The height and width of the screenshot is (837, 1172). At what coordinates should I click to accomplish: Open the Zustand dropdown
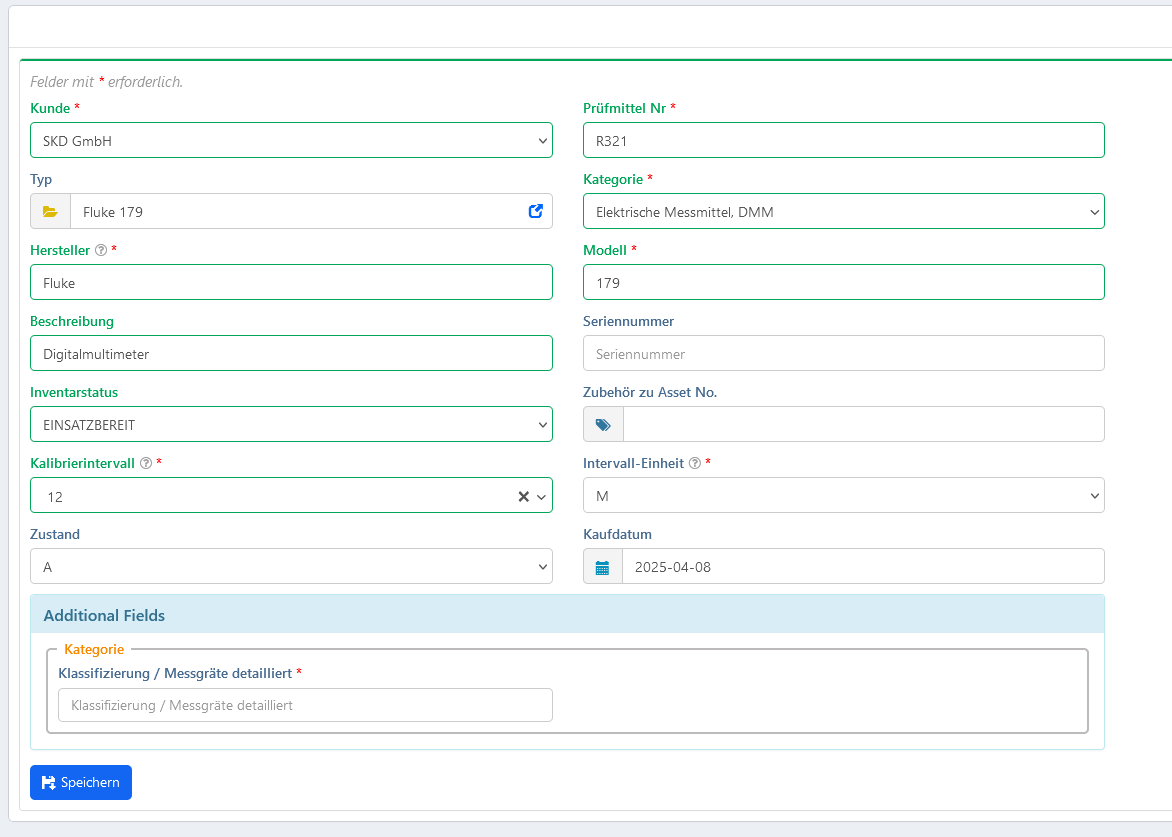tap(291, 567)
